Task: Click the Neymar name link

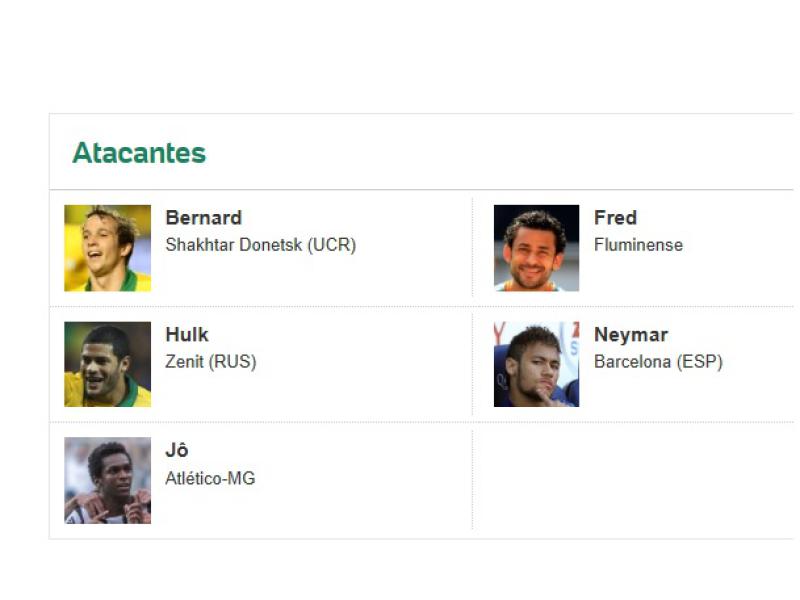Action: pyautogui.click(x=630, y=335)
